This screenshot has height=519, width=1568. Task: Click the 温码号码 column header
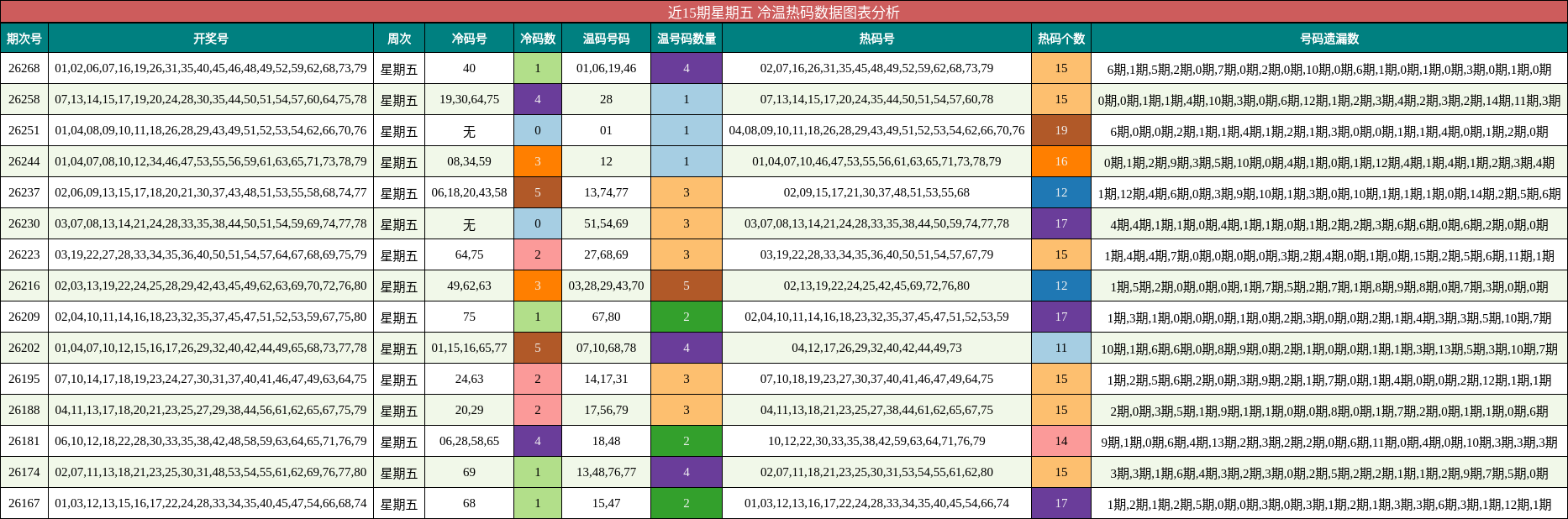tap(606, 39)
